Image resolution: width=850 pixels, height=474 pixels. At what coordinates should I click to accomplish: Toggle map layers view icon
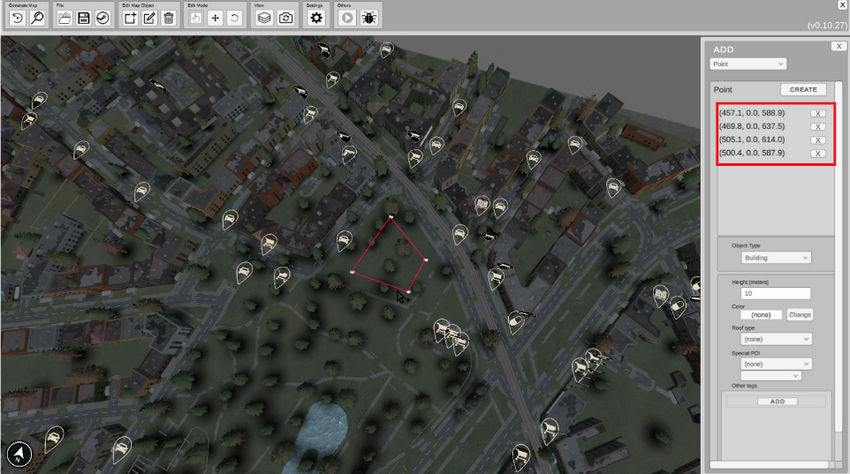point(265,18)
